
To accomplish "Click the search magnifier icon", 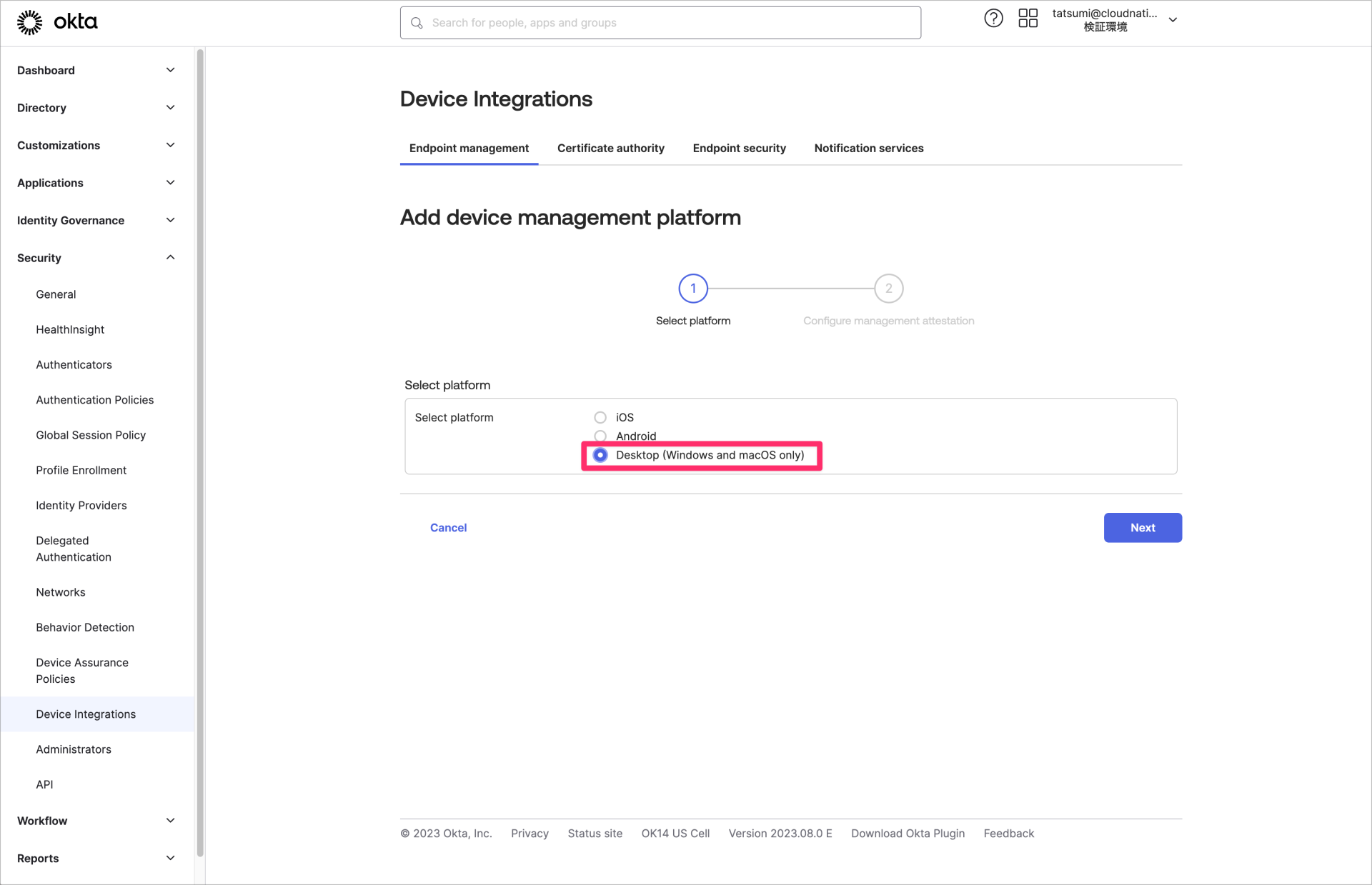I will pos(417,23).
